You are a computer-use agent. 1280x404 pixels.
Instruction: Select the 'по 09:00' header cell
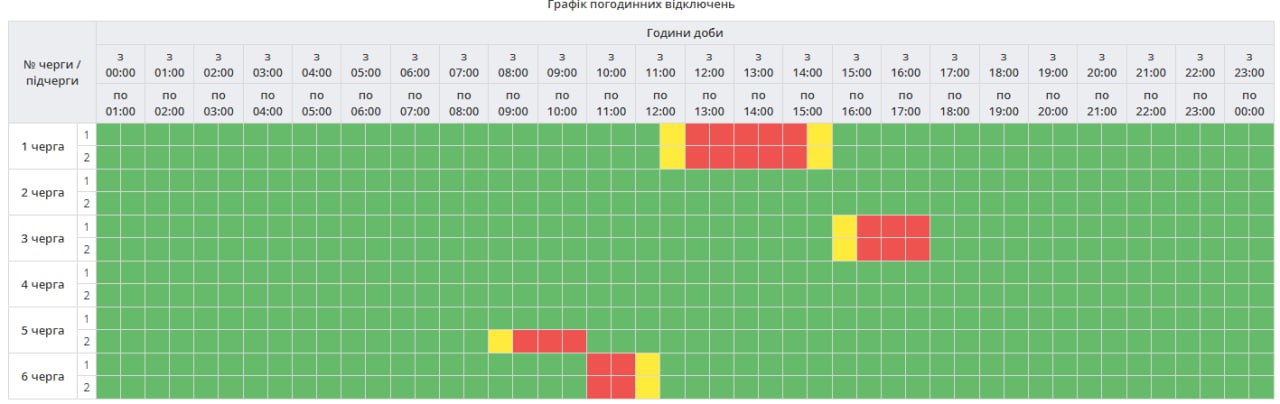513,104
